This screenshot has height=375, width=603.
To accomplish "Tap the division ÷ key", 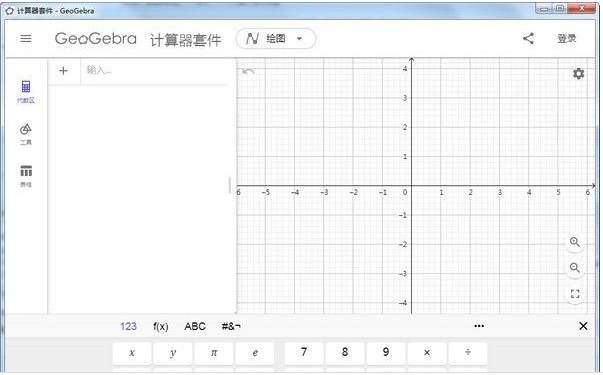I will [x=468, y=353].
